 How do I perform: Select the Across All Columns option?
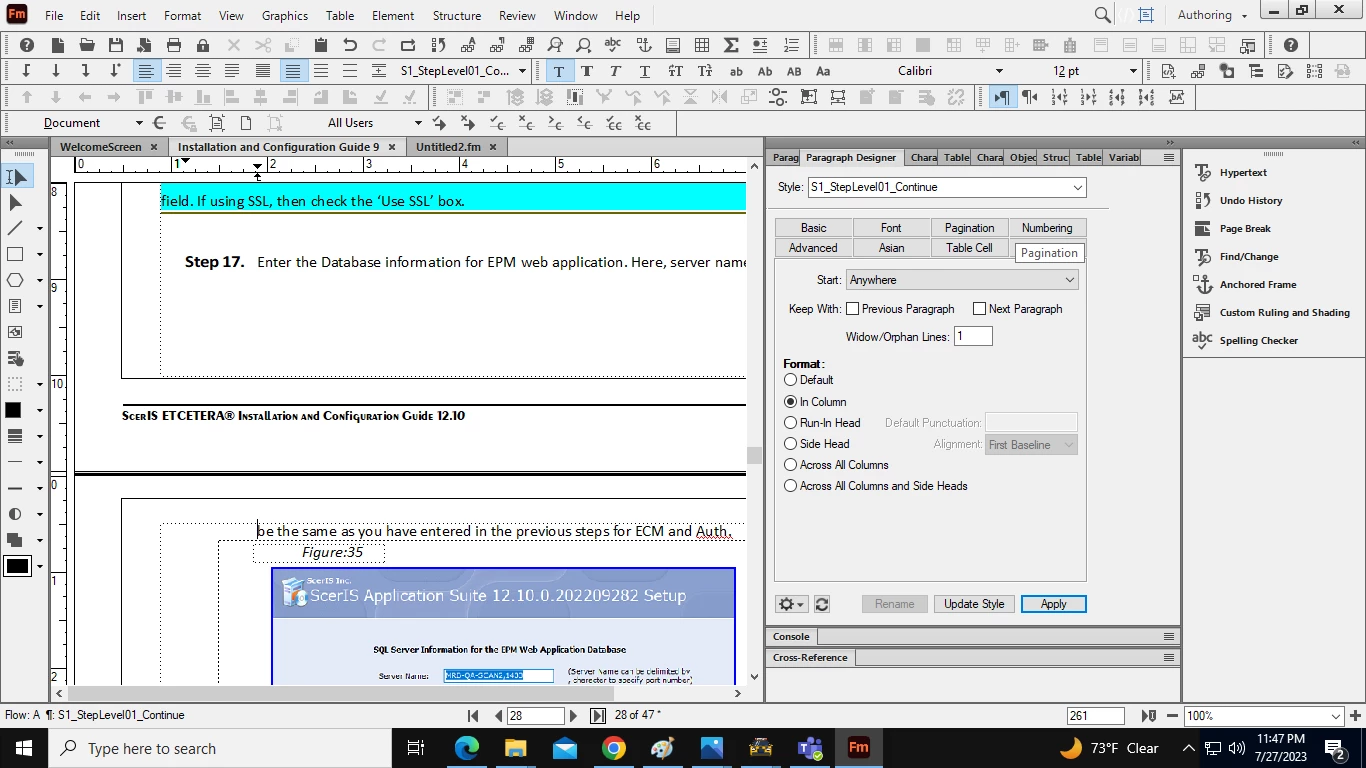click(791, 465)
